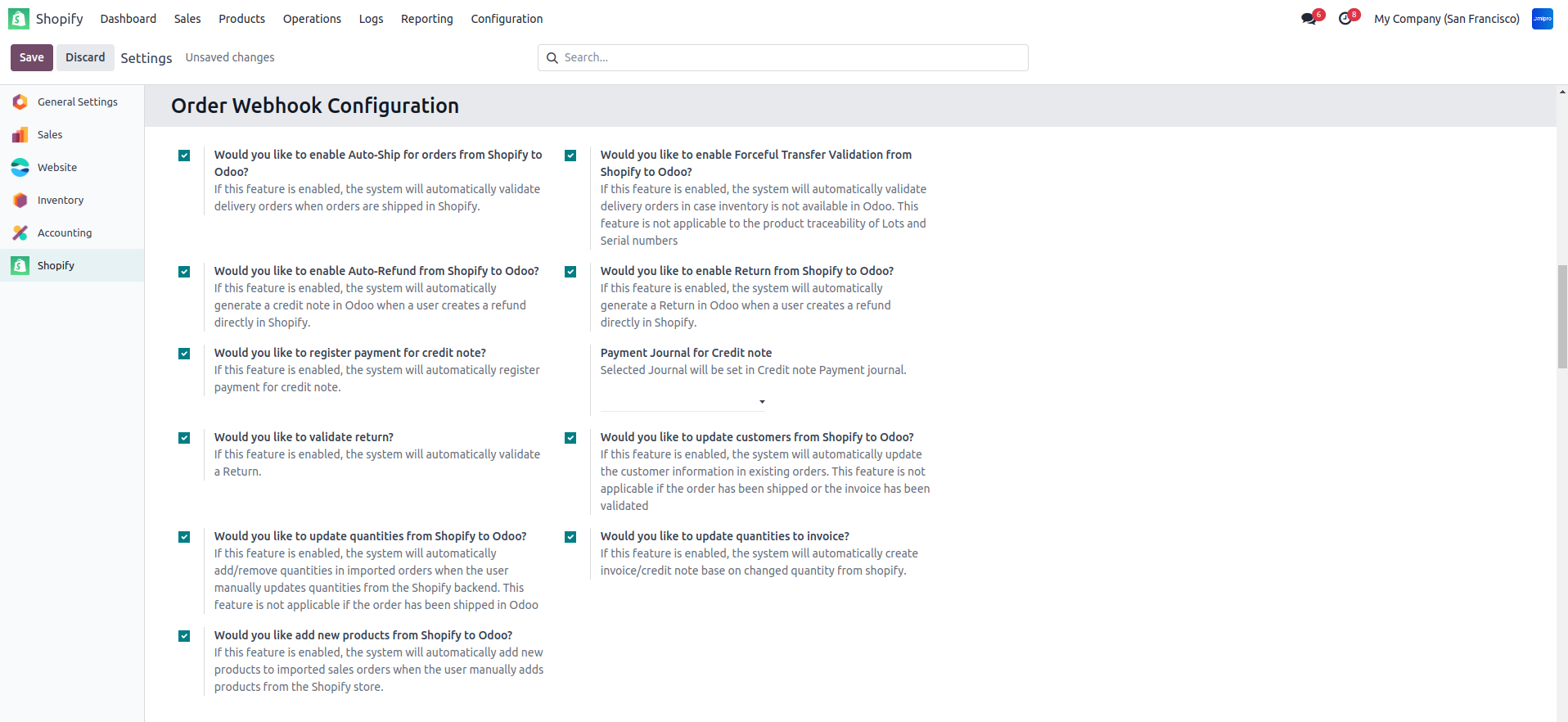The width and height of the screenshot is (1568, 722).
Task: Click the Website sidebar icon
Action: [x=20, y=167]
